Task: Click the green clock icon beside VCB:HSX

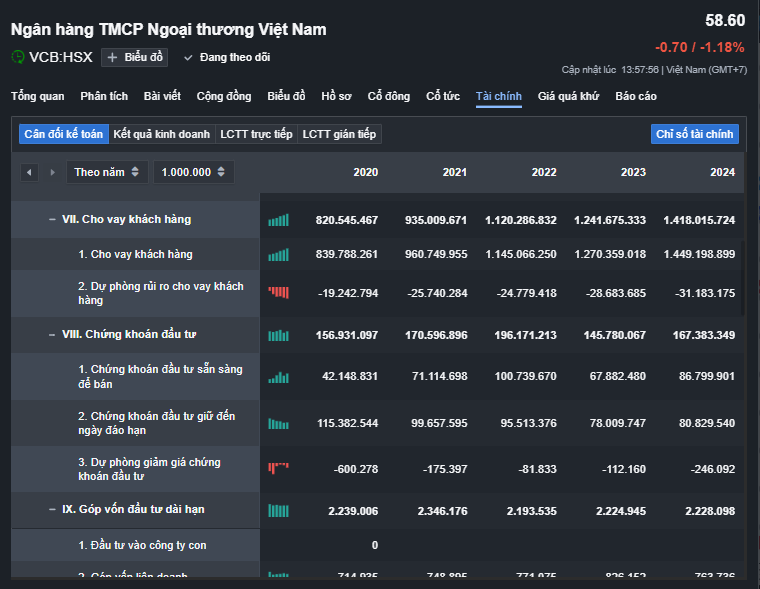Action: click(18, 57)
